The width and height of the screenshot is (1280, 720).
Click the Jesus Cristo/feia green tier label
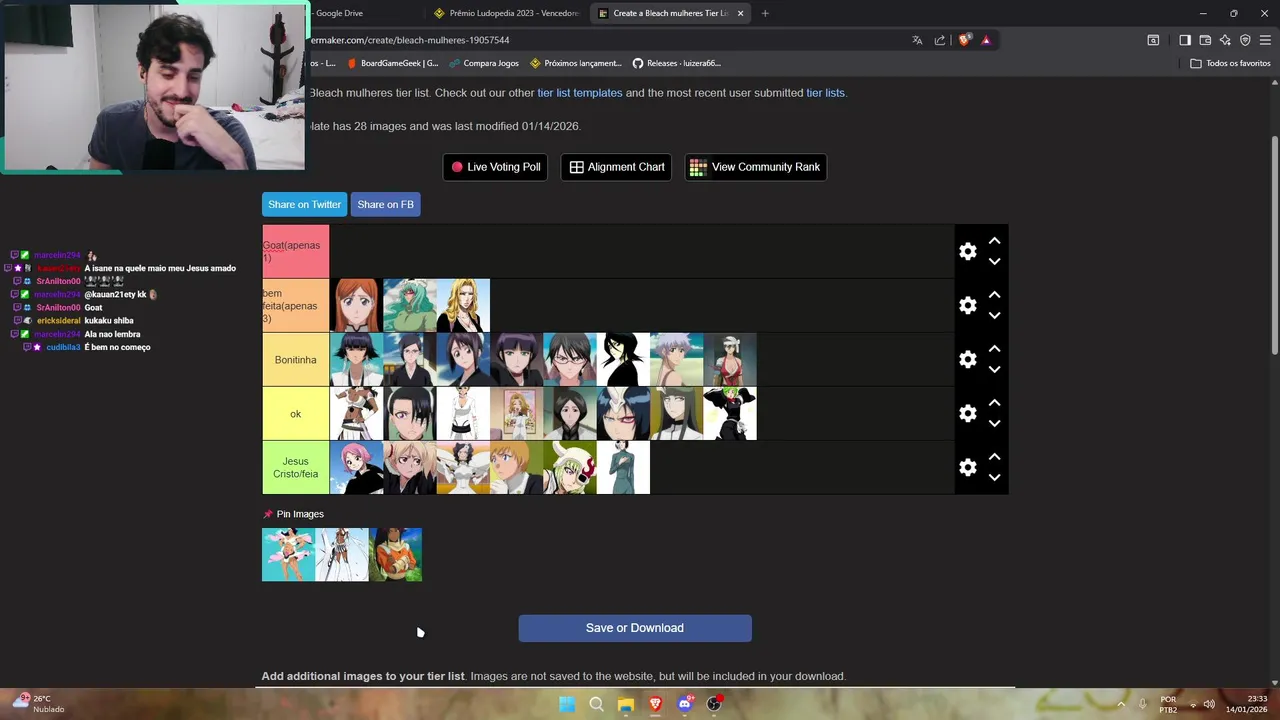point(295,468)
